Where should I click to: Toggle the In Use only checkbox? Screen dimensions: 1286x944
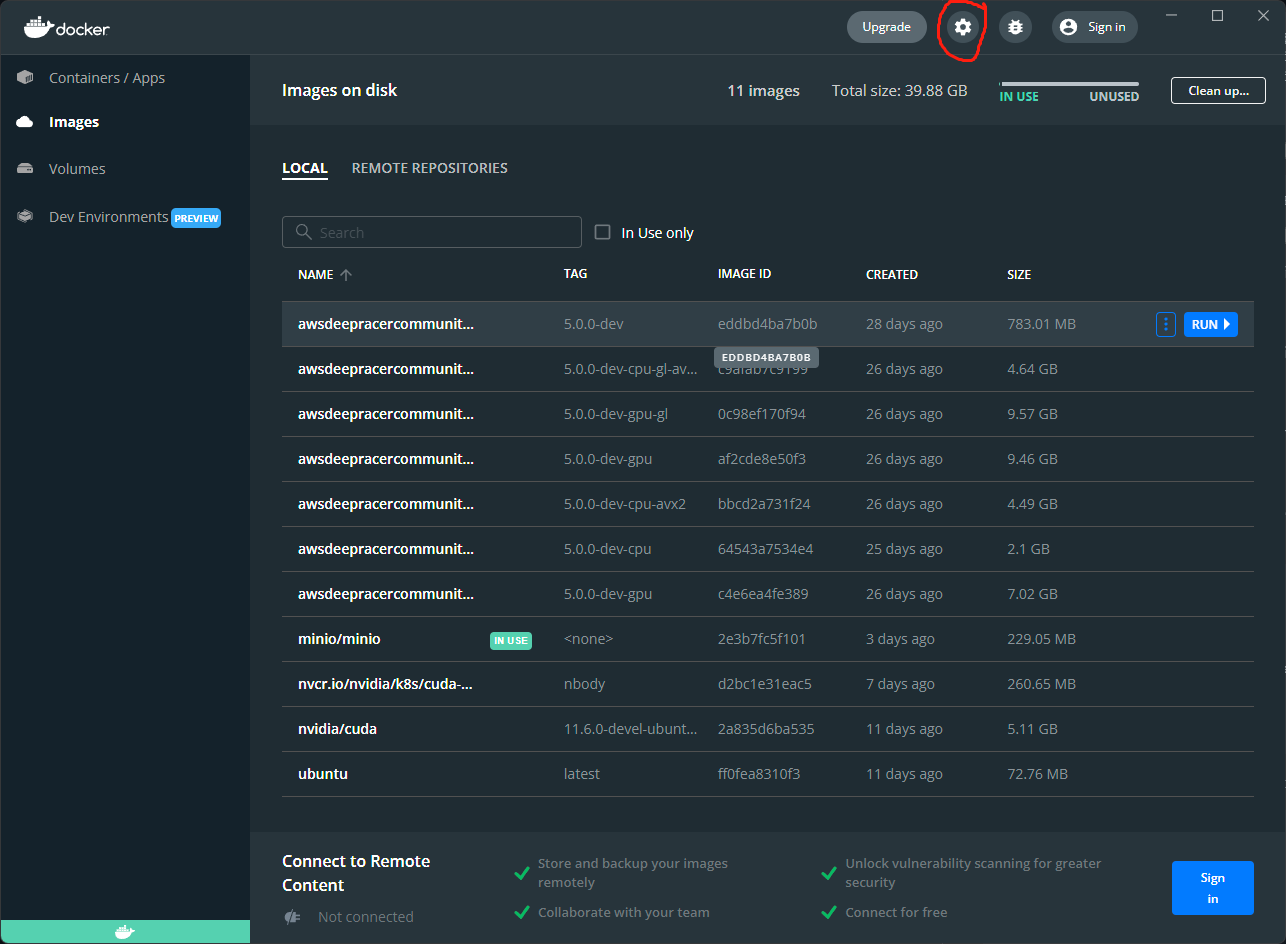pyautogui.click(x=602, y=232)
